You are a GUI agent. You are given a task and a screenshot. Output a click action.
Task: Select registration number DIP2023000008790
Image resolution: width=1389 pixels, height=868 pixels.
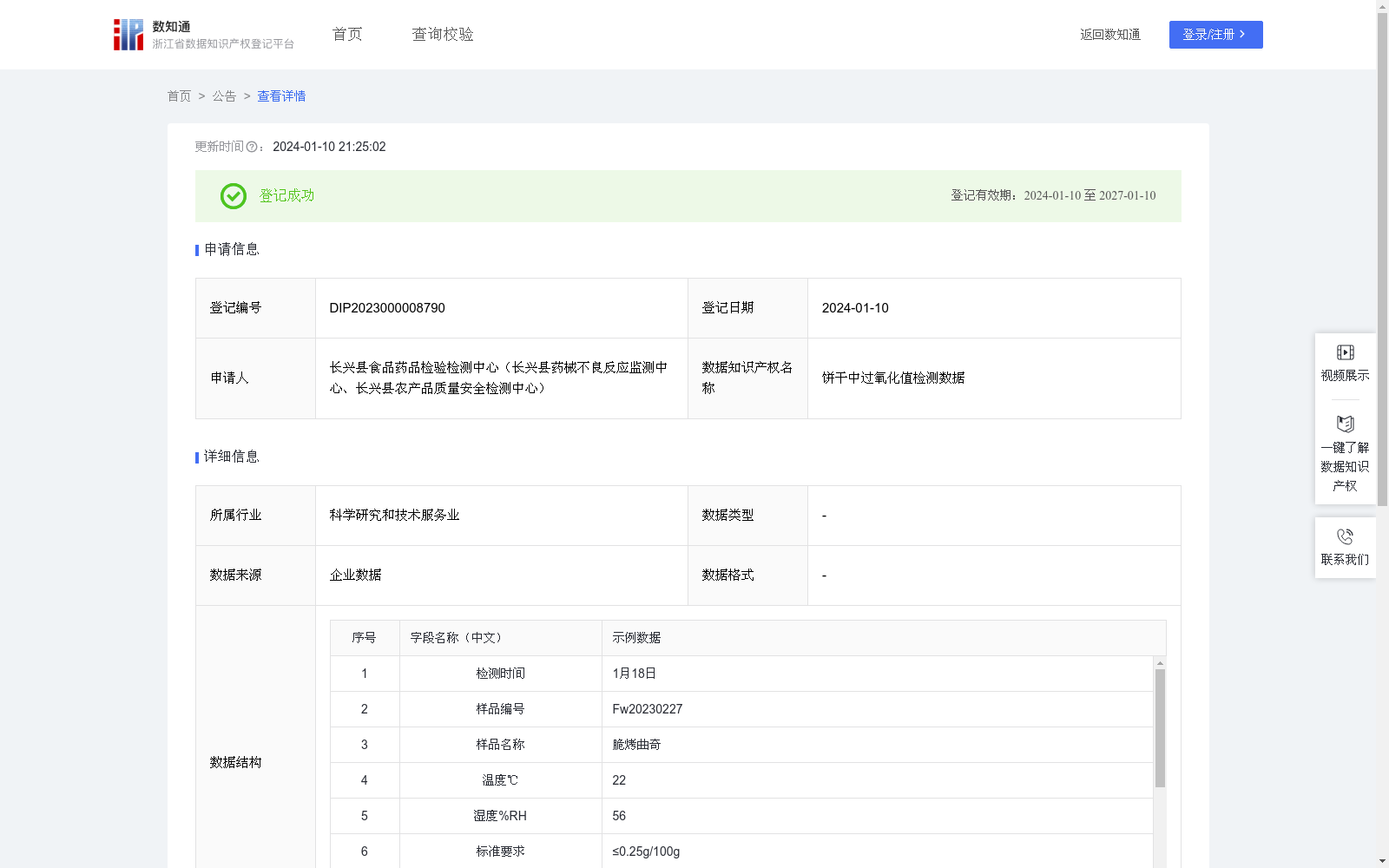tap(387, 308)
